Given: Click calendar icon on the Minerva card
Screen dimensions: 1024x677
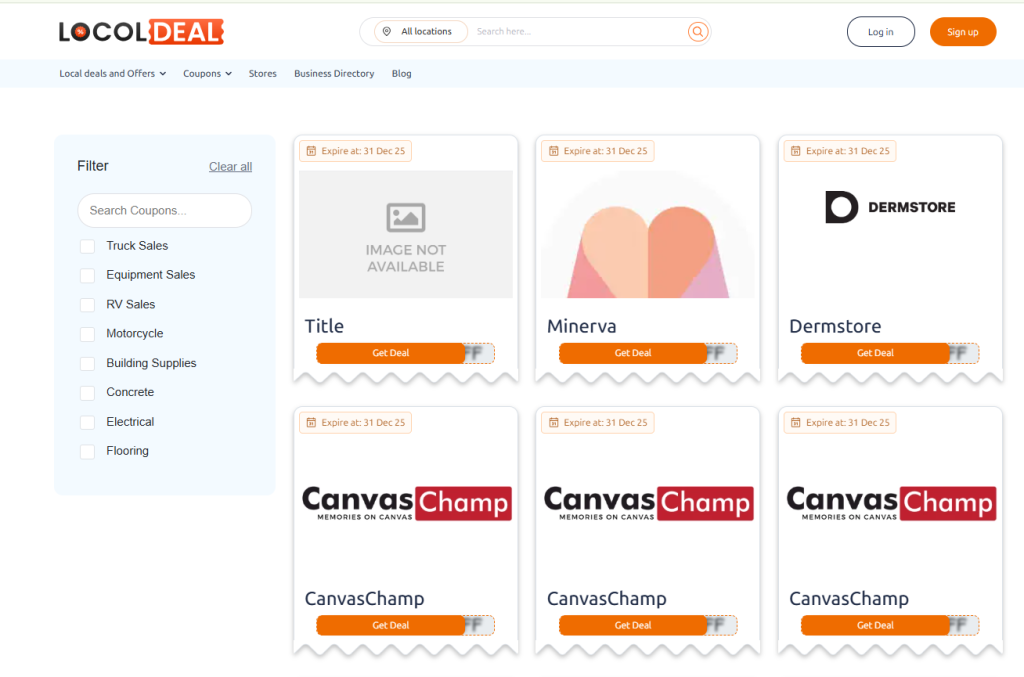Looking at the screenshot, I should pyautogui.click(x=553, y=151).
